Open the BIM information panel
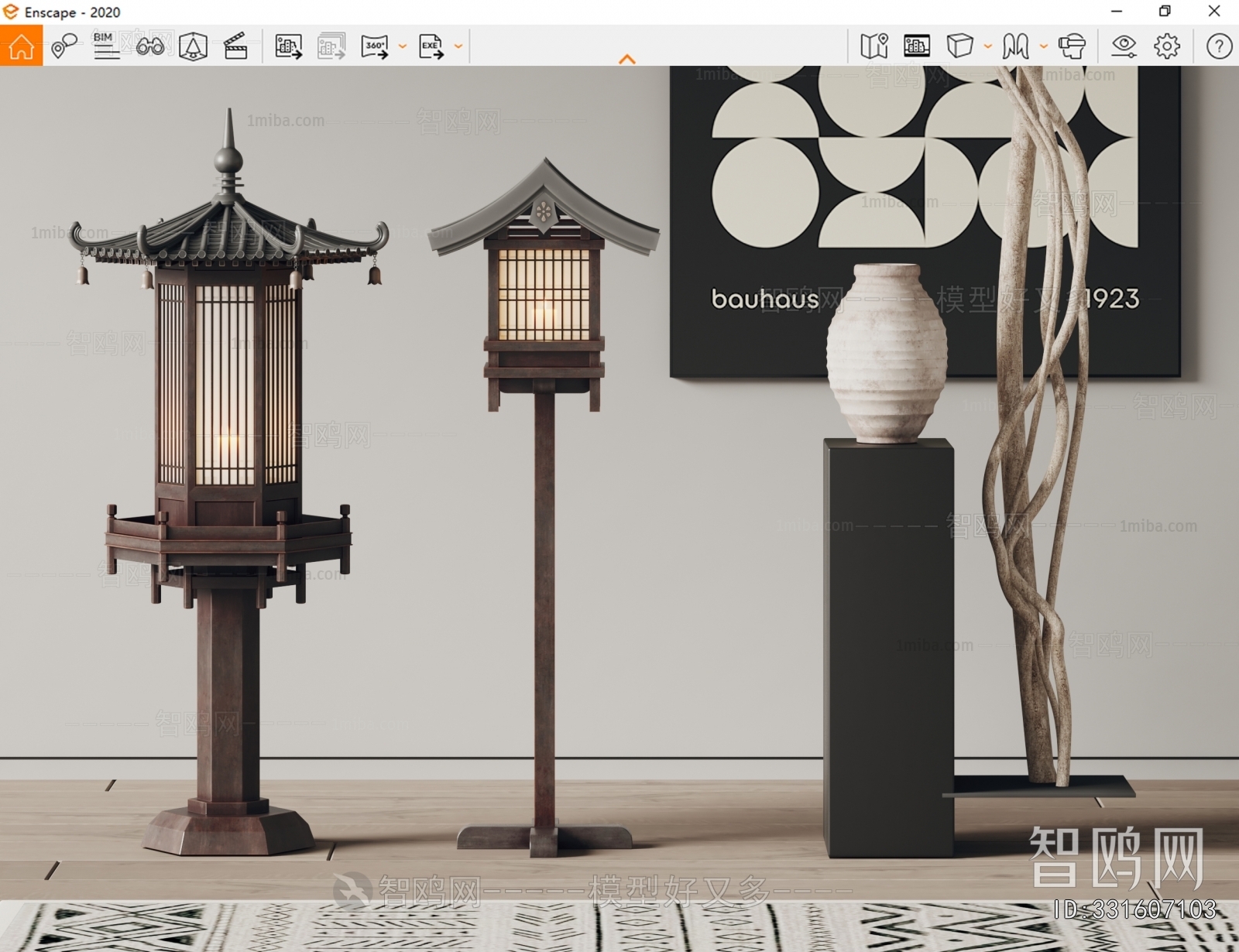Image resolution: width=1239 pixels, height=952 pixels. 106,46
